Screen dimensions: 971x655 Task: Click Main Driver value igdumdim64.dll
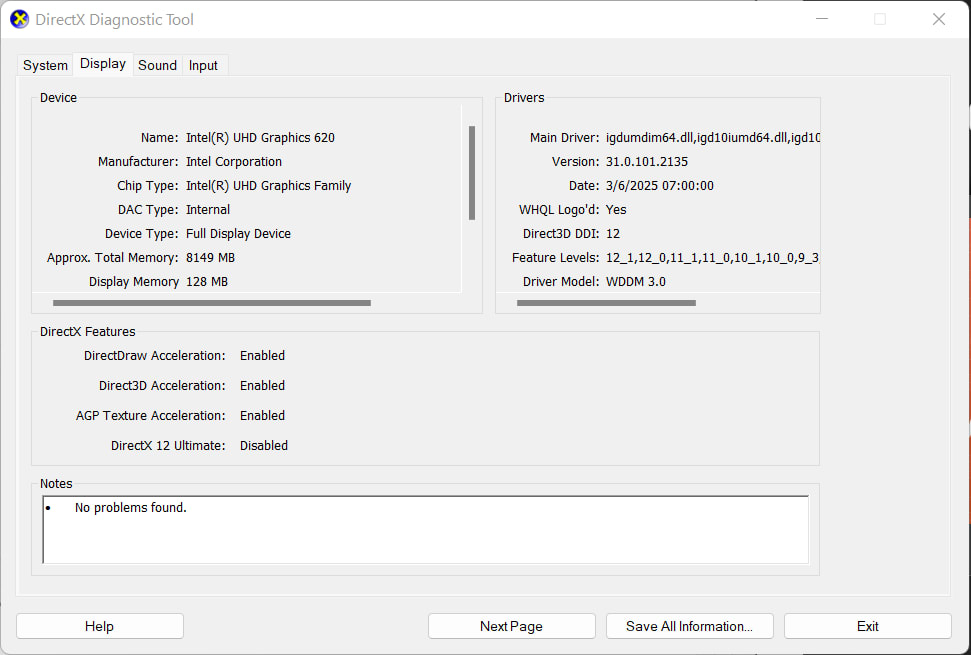pyautogui.click(x=713, y=137)
